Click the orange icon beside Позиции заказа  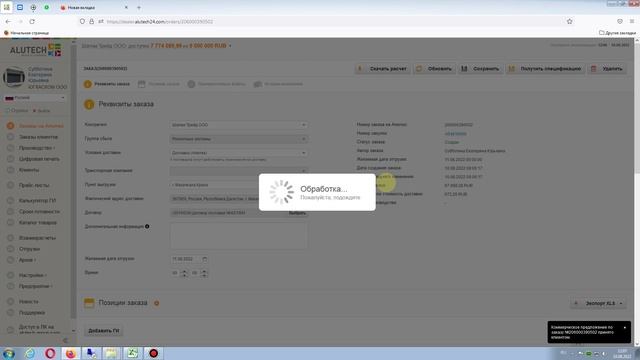click(156, 303)
